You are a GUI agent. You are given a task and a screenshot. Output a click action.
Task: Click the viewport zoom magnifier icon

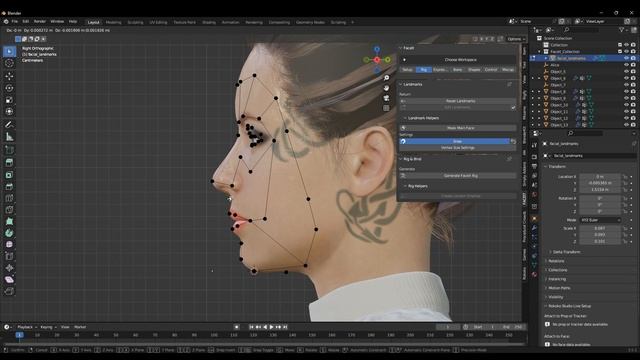(x=386, y=78)
